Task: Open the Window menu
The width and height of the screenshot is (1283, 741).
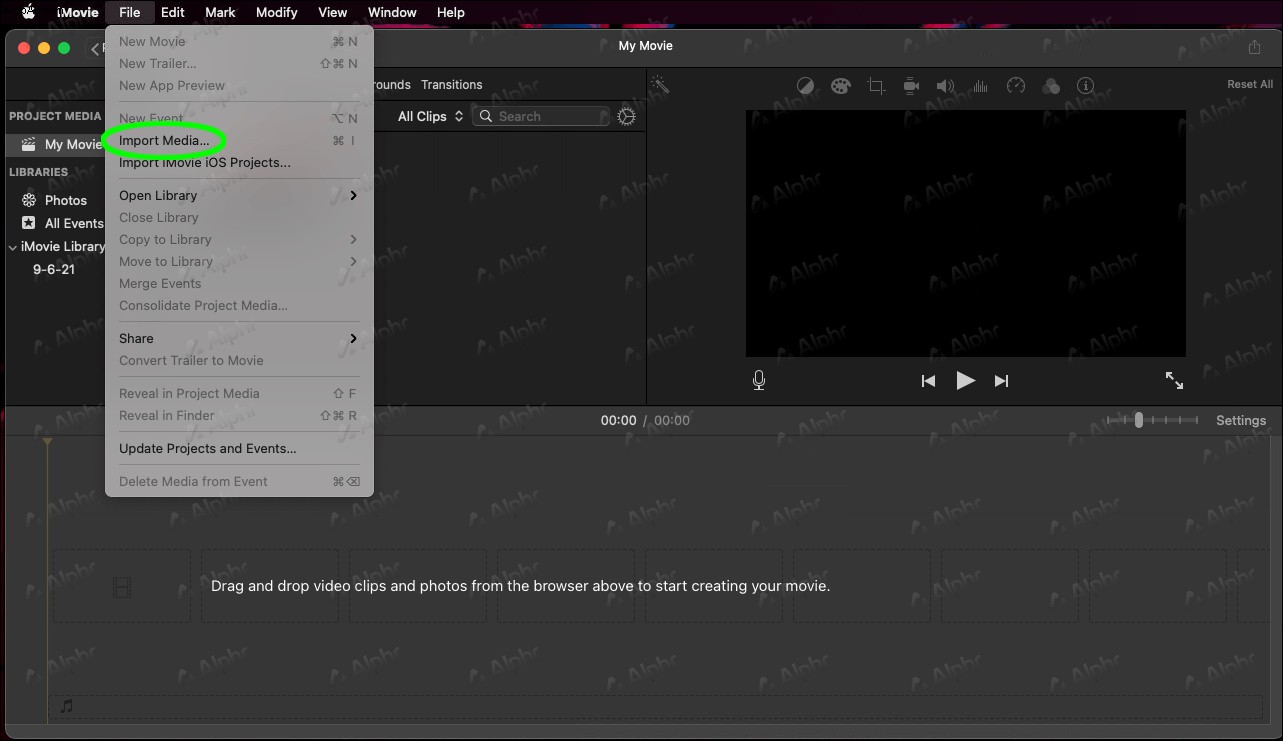Action: coord(392,12)
